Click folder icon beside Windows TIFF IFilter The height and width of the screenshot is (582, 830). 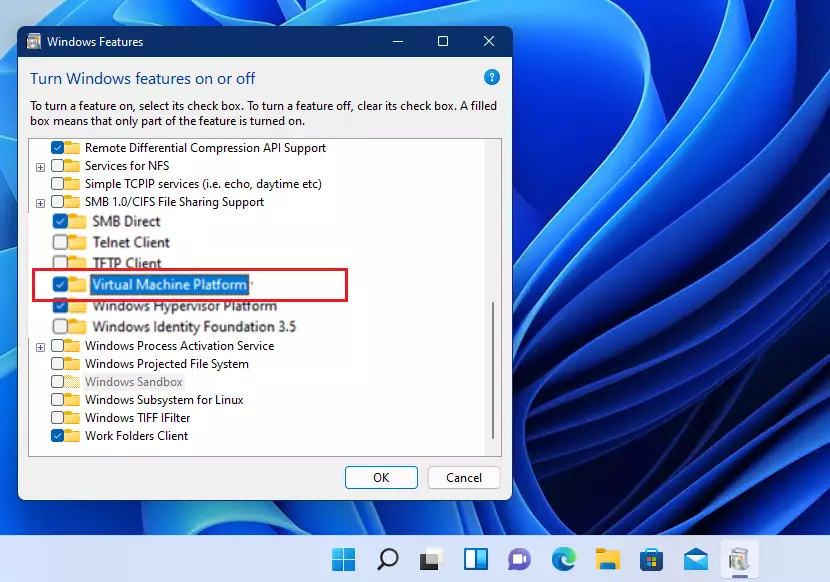point(72,417)
